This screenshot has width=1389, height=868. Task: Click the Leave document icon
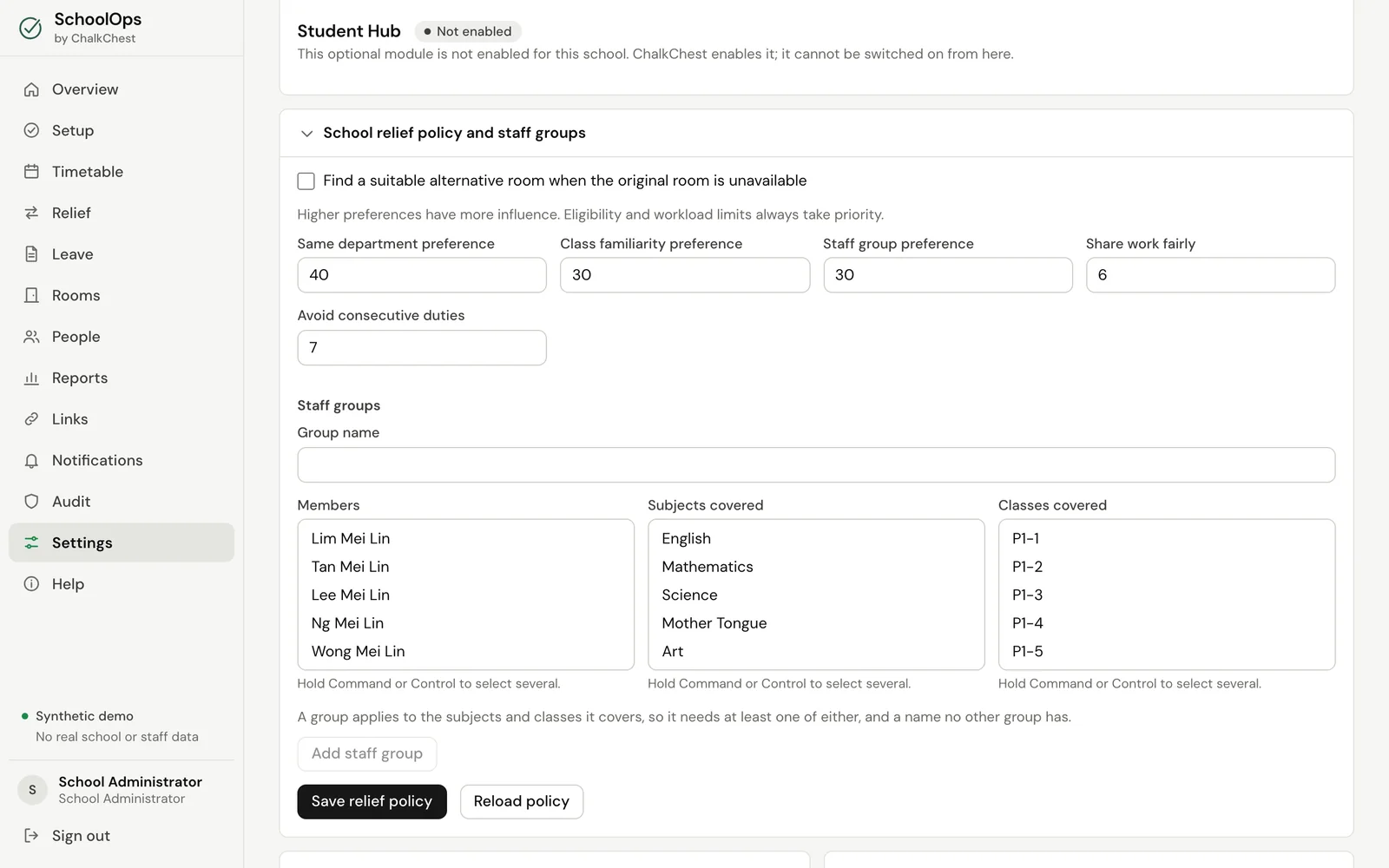click(x=31, y=254)
